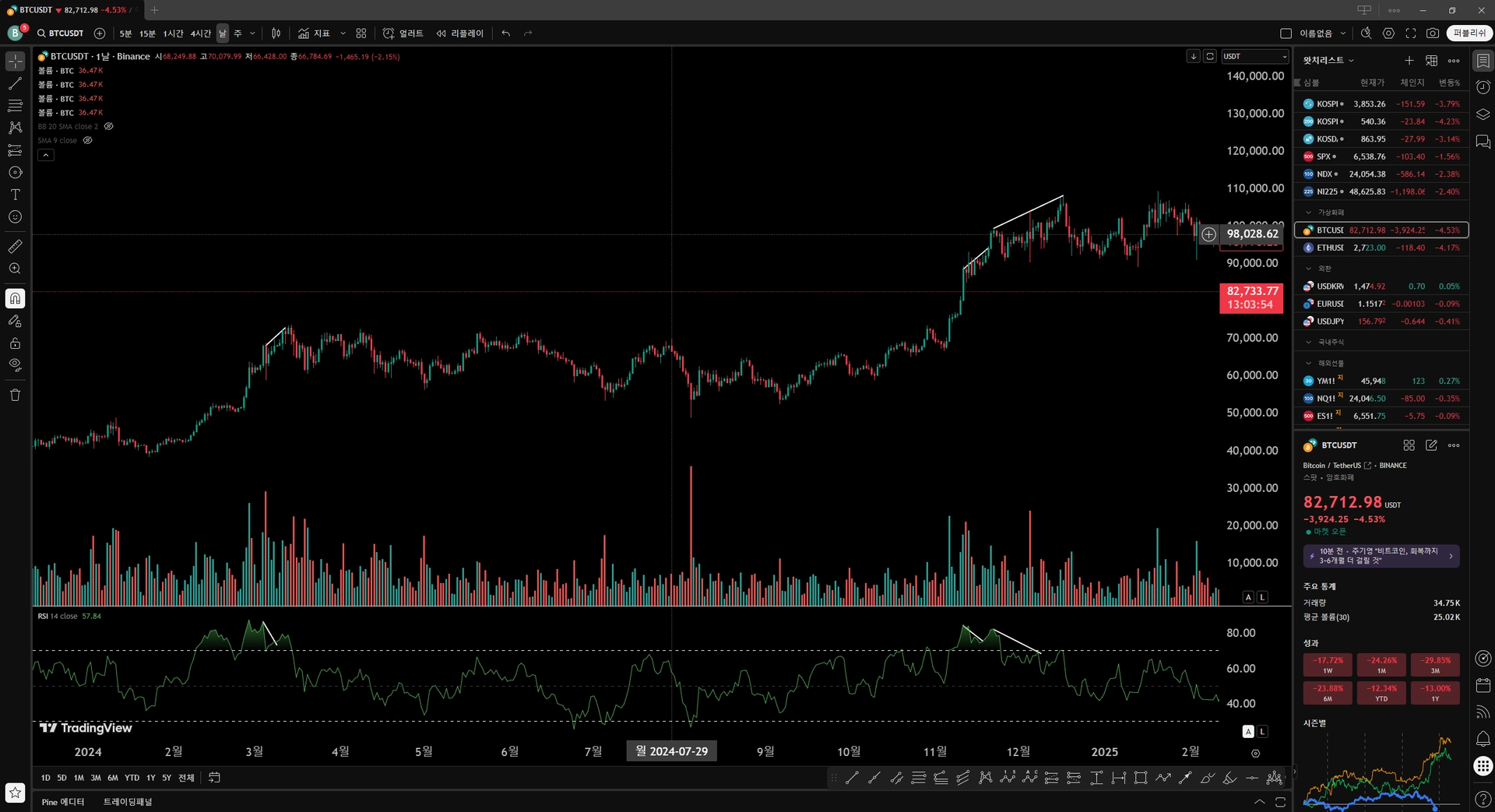Collapse the 가상화폐 watchlist section

(x=1308, y=212)
